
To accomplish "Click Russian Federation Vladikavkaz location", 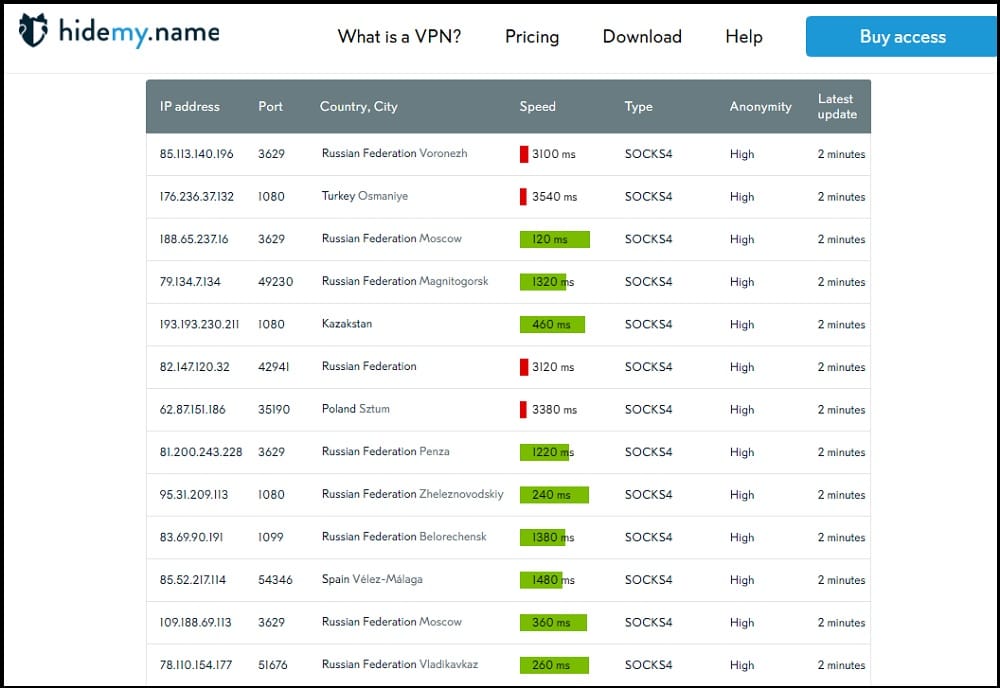I will pos(399,664).
